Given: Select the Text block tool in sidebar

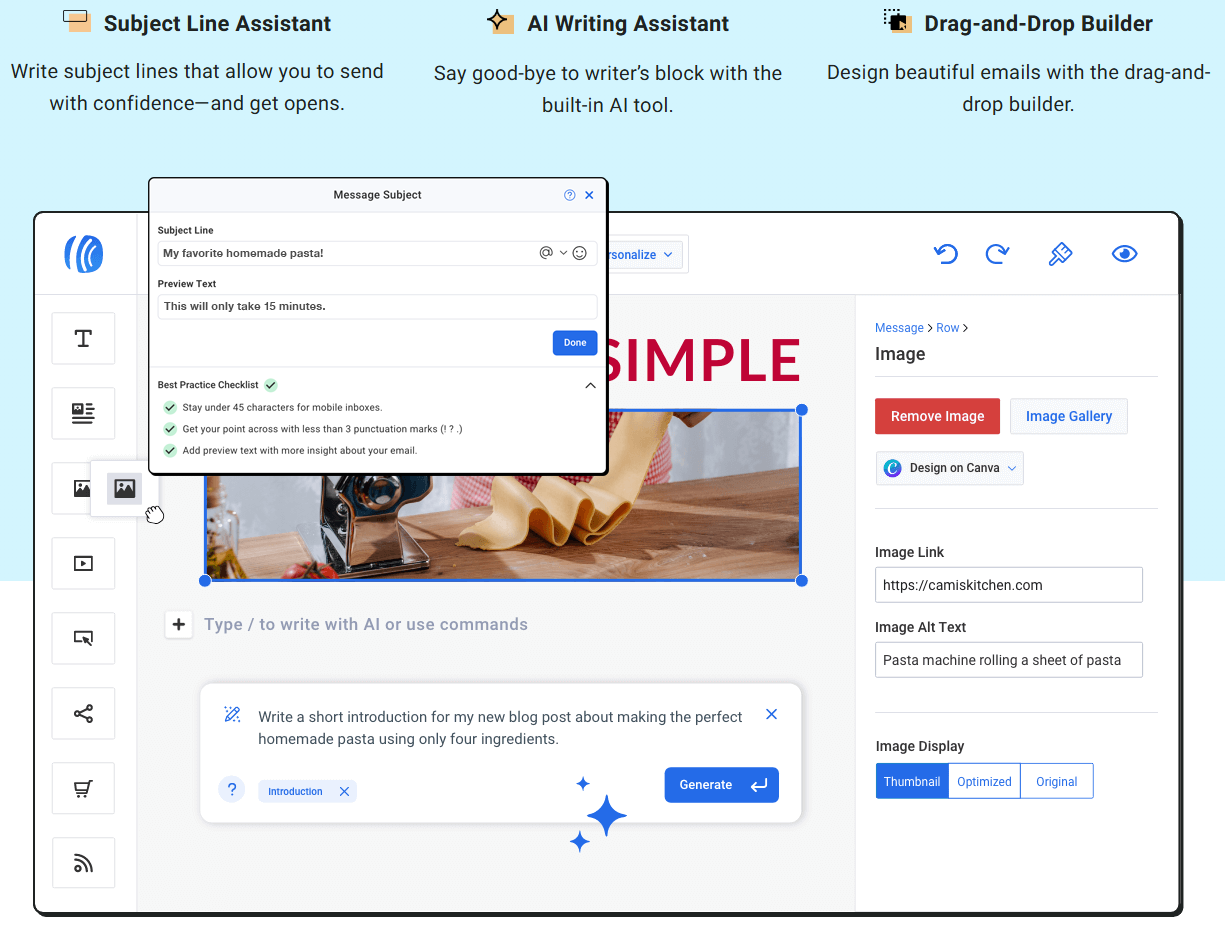Looking at the screenshot, I should 83,338.
